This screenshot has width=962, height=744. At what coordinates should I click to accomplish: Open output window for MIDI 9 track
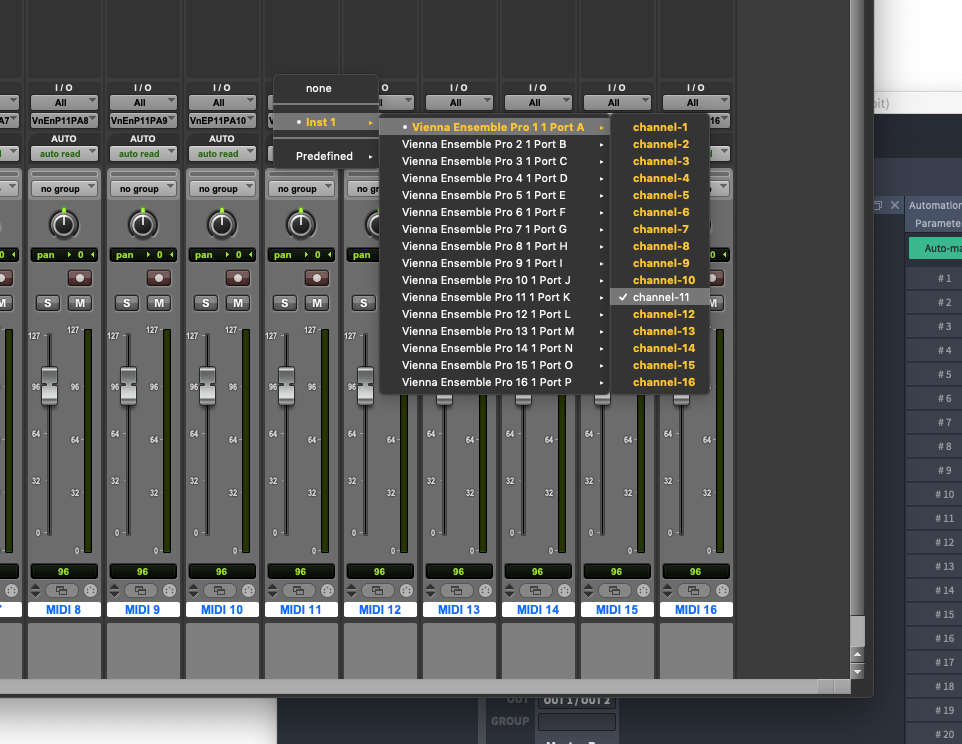(x=140, y=591)
